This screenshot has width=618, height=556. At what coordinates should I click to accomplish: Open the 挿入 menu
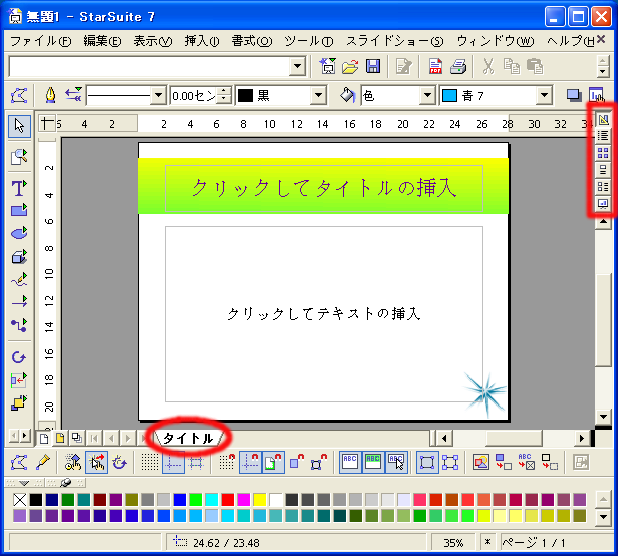(x=202, y=41)
